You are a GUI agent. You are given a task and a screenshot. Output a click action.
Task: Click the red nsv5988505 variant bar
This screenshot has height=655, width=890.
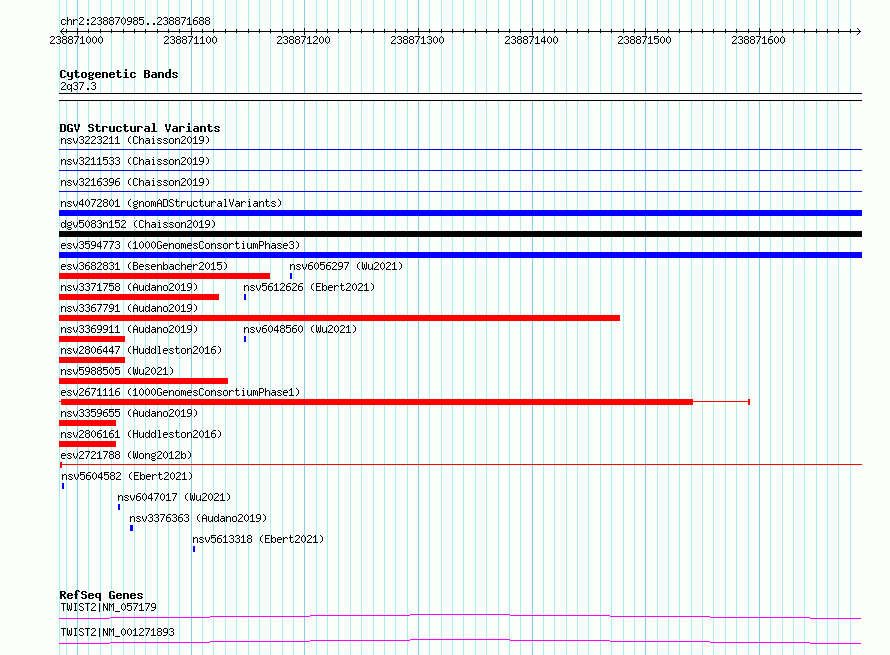coord(144,381)
